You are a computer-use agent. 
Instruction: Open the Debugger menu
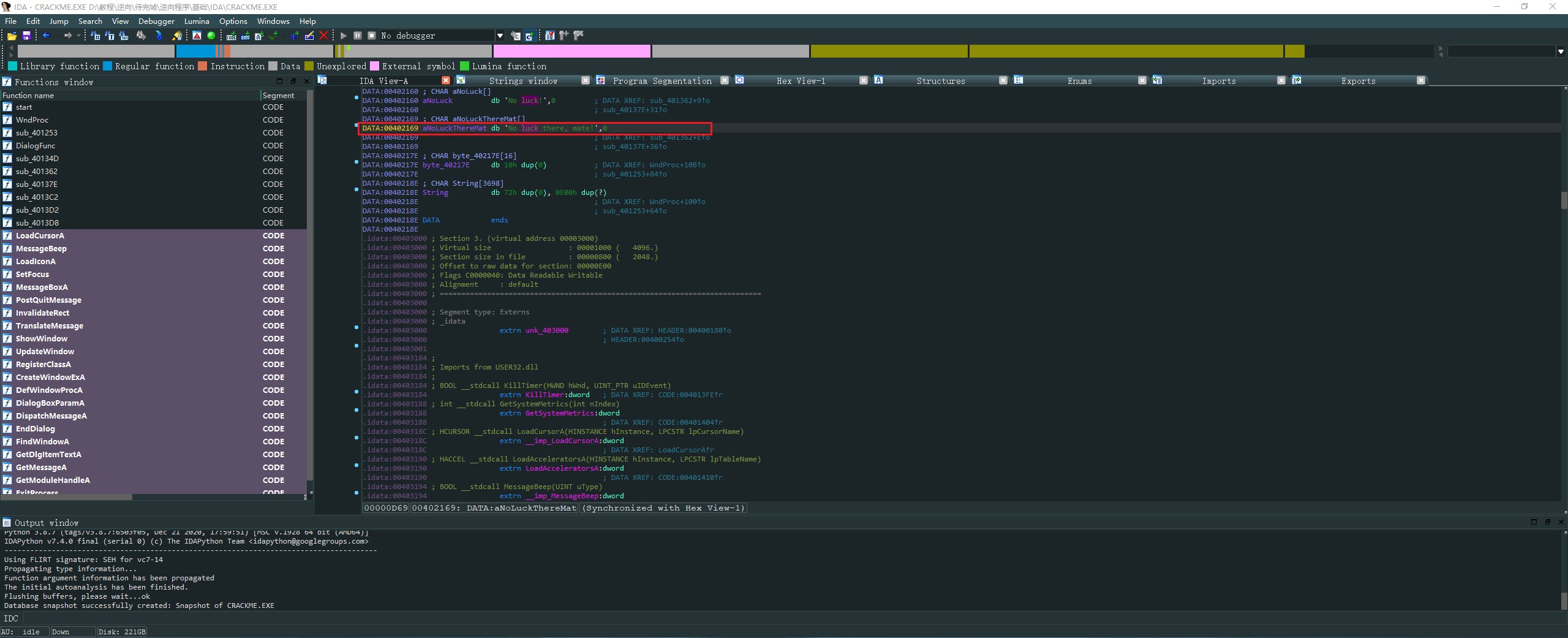click(156, 21)
